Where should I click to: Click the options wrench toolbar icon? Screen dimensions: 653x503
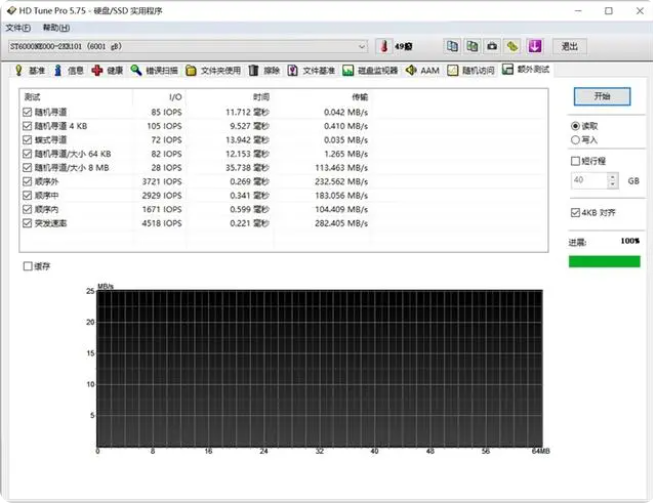click(512, 46)
